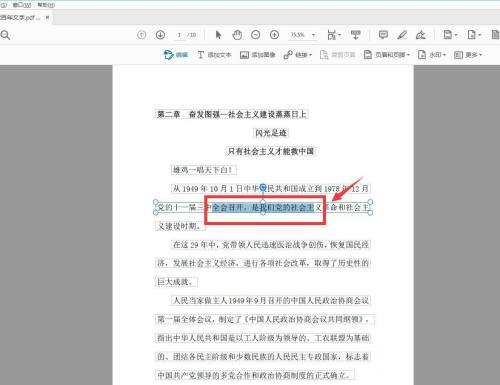Go to next page with down arrow
Viewport: 500px width, 385px height.
(160, 35)
